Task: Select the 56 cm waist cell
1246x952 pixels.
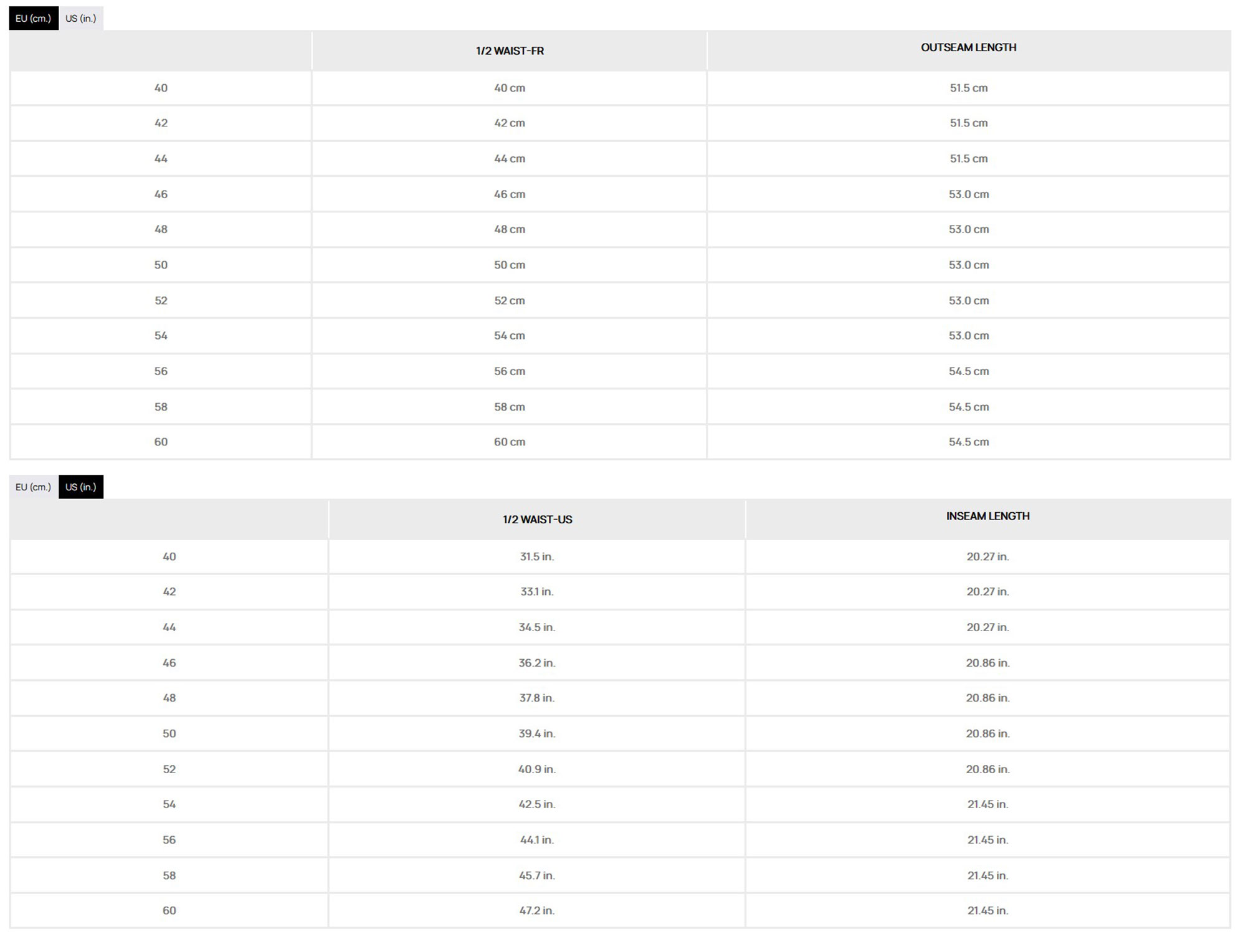Action: 510,371
